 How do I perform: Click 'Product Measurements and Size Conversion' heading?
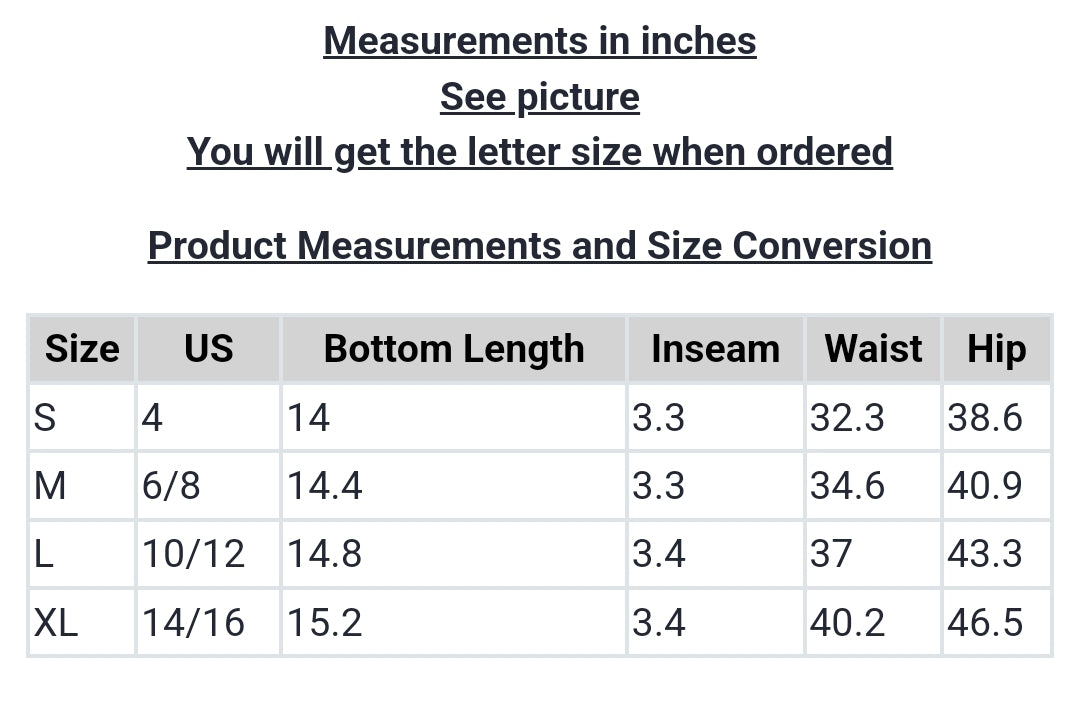pyautogui.click(x=540, y=245)
